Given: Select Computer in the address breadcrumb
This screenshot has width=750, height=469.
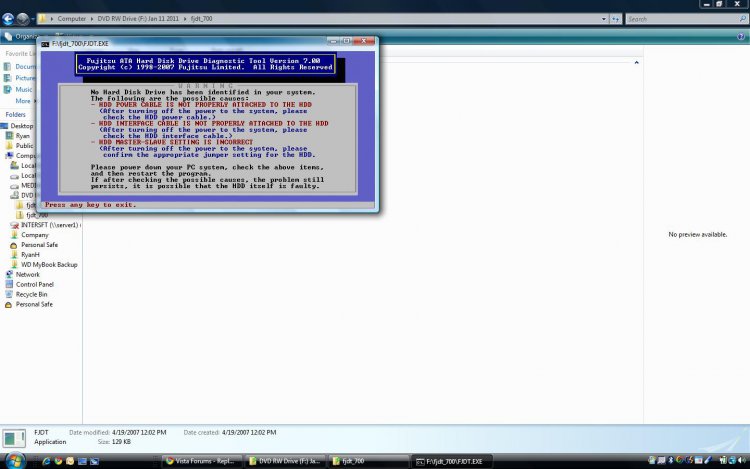Looking at the screenshot, I should [72, 19].
